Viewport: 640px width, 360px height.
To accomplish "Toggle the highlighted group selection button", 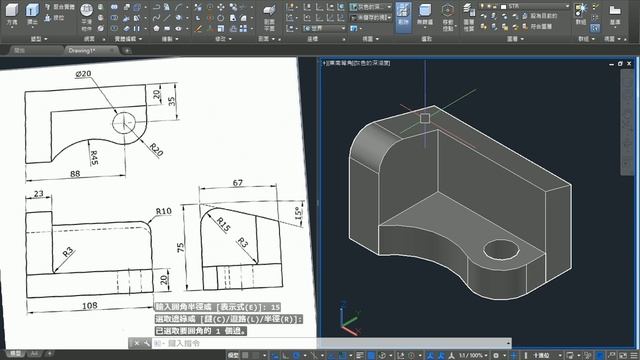I will point(595,28).
